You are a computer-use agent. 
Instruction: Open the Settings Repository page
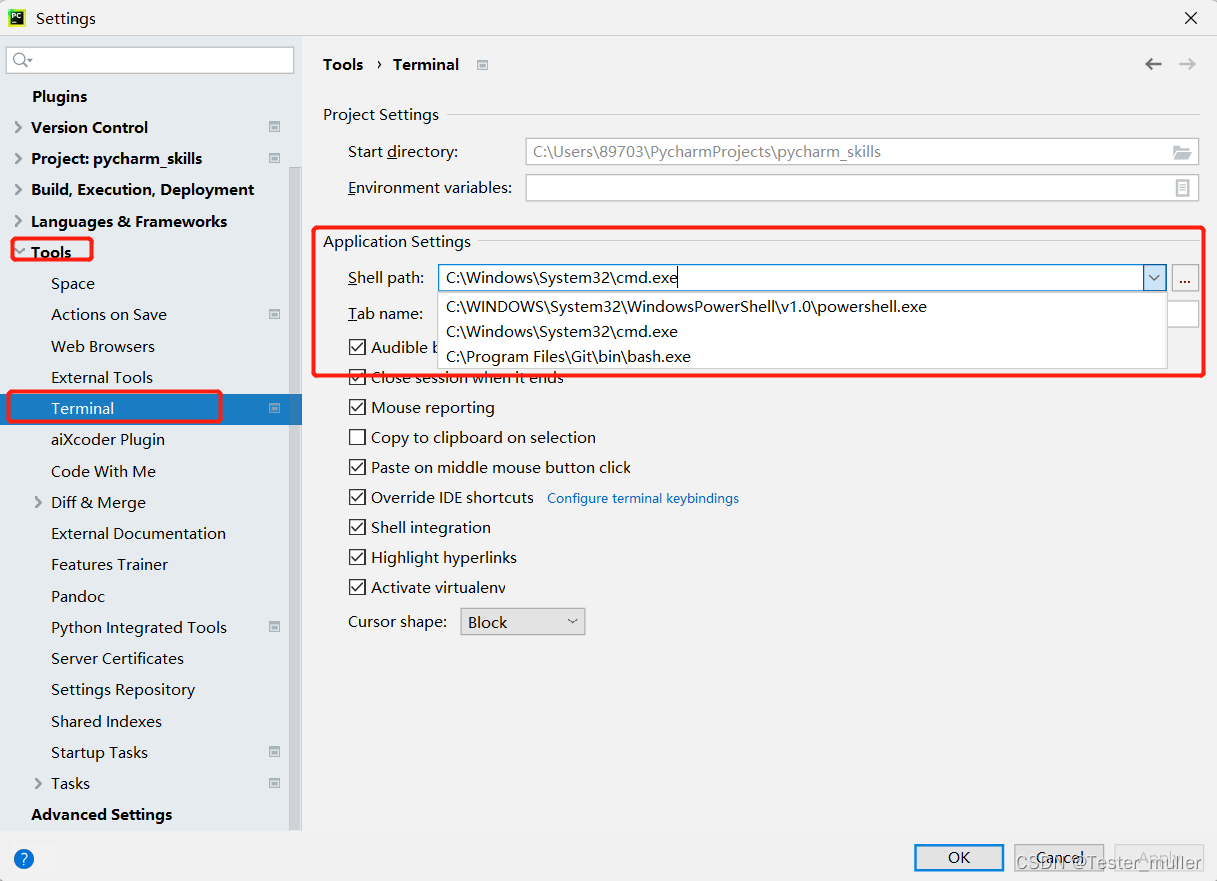click(x=123, y=690)
